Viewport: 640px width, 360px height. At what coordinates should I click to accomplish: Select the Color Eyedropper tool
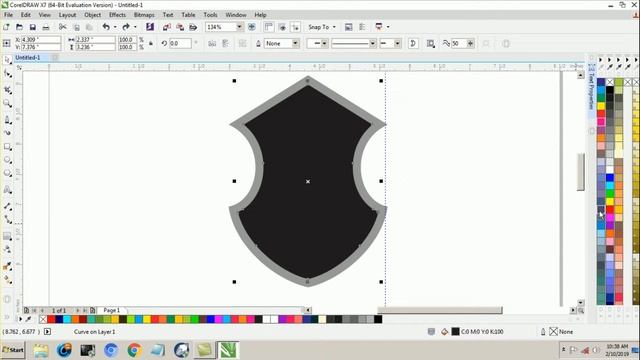[7, 266]
